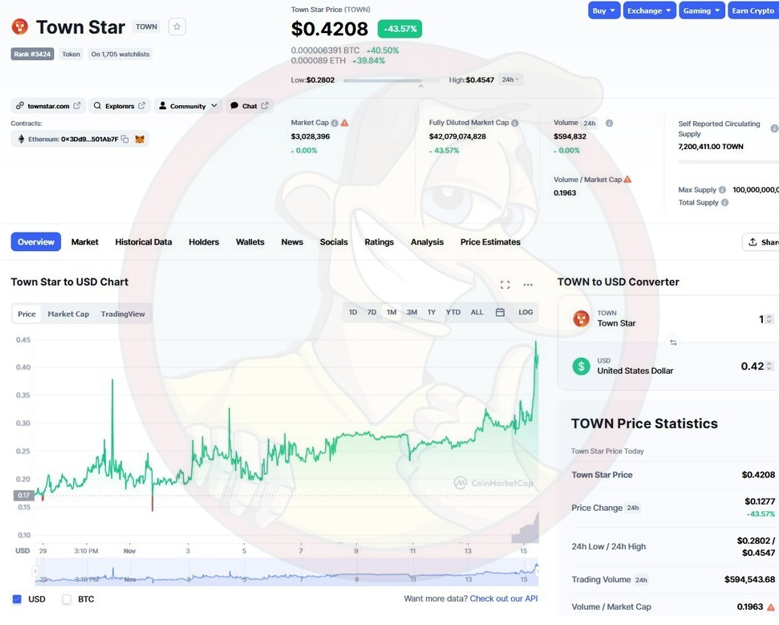Viewport: 779px width, 625px height.
Task: Open the Holders tab
Action: (204, 242)
